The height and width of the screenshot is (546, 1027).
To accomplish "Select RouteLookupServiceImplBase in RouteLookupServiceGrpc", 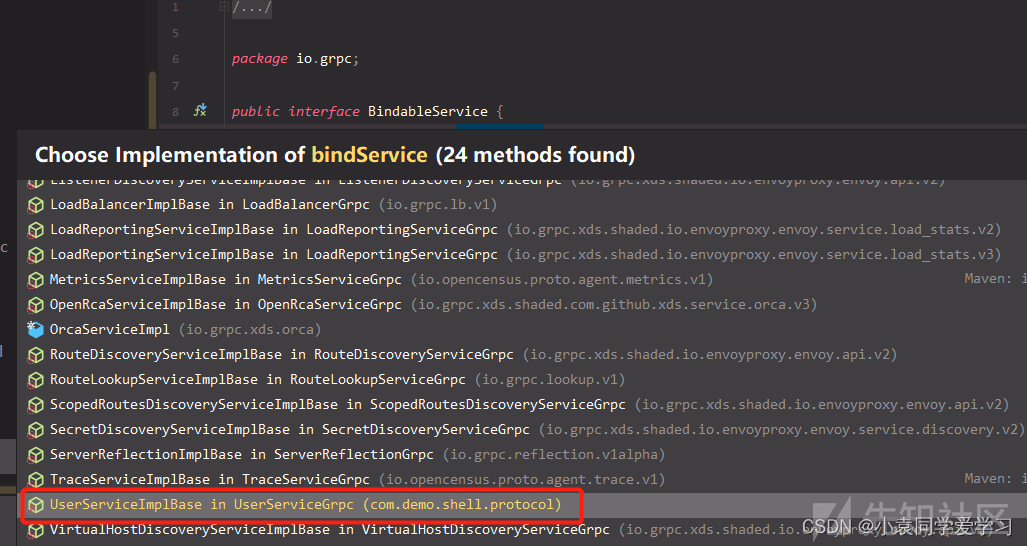I will point(524,380).
